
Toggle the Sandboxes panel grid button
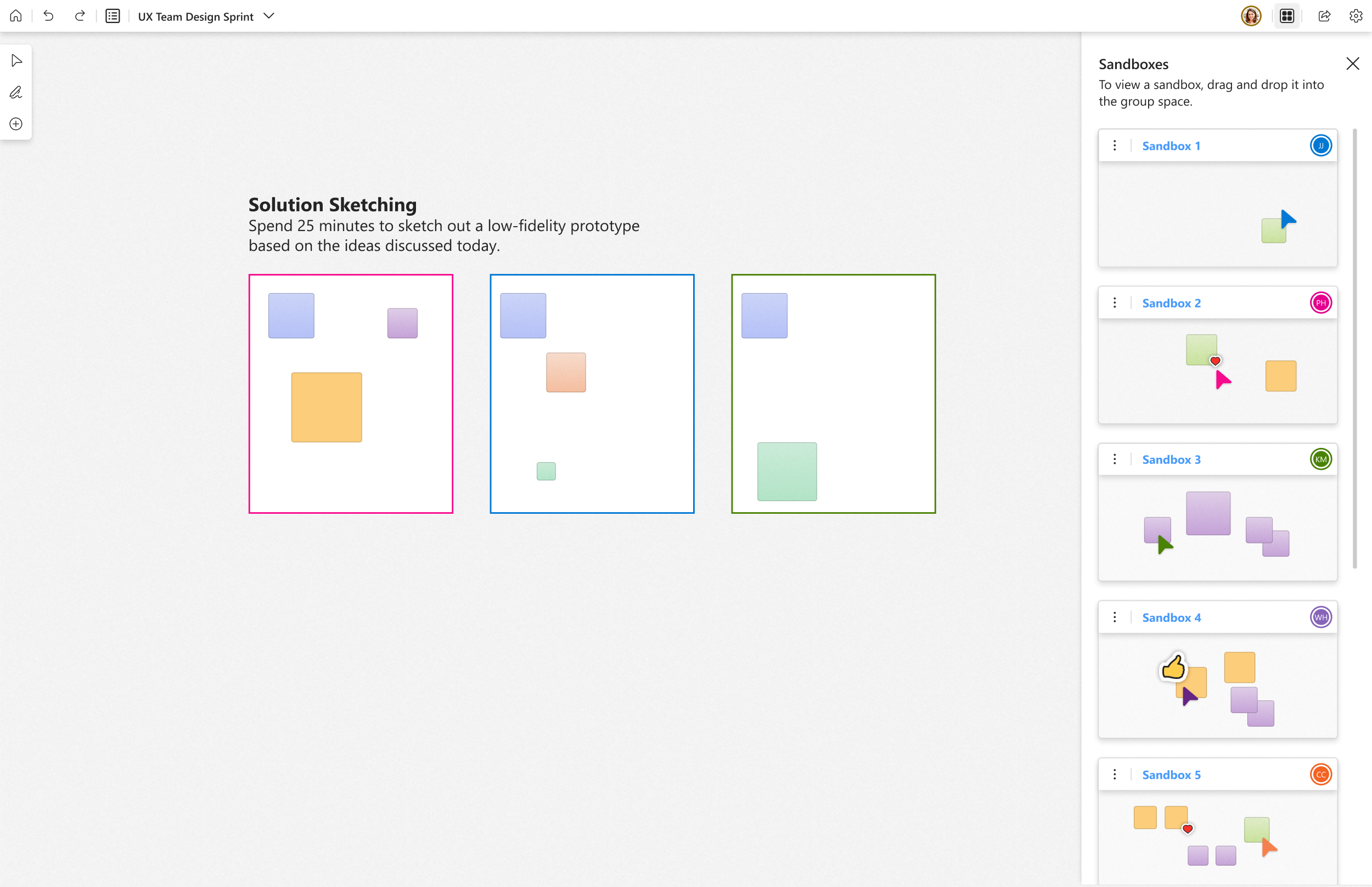click(x=1287, y=16)
